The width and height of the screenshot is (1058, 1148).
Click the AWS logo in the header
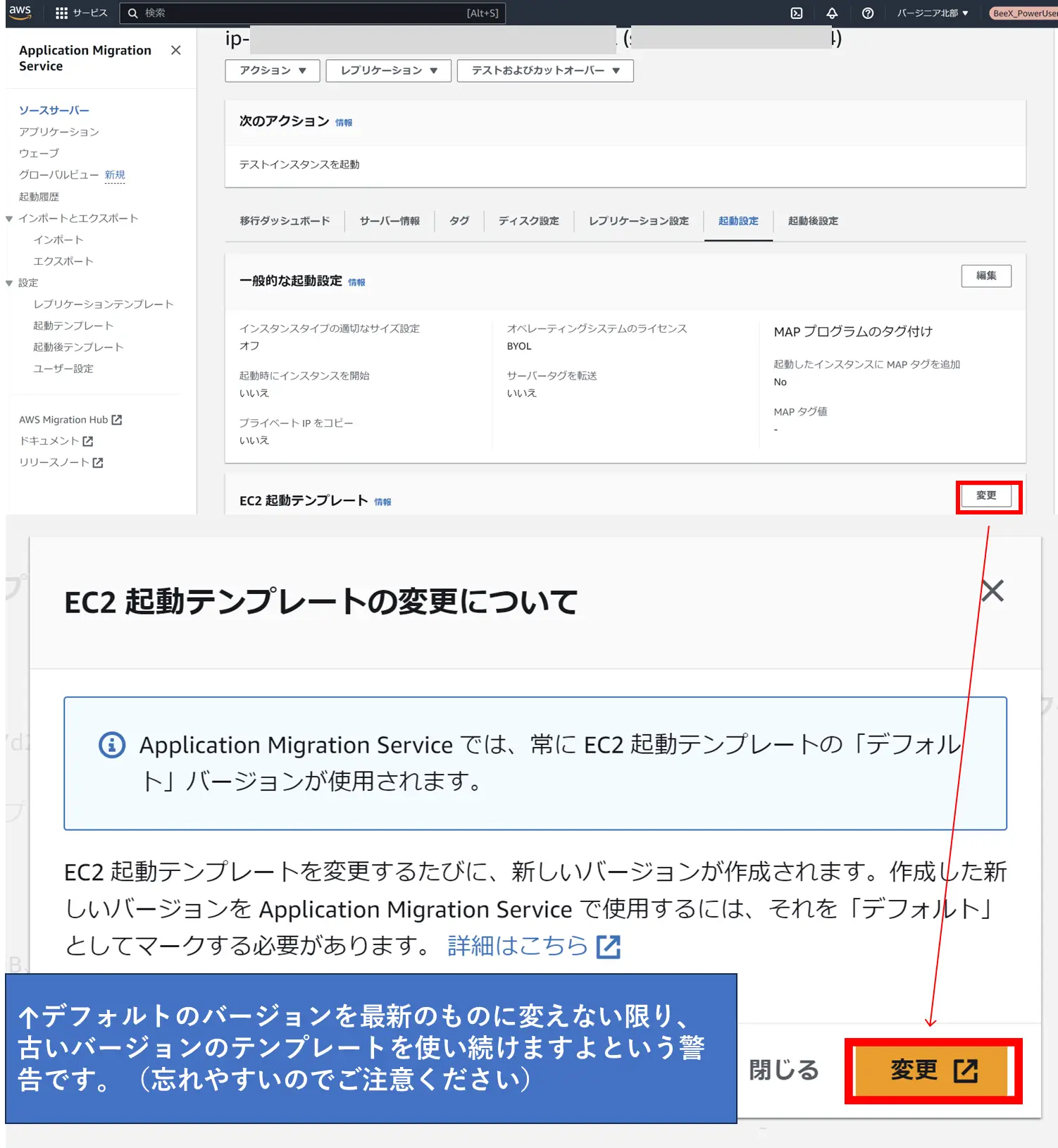(20, 12)
